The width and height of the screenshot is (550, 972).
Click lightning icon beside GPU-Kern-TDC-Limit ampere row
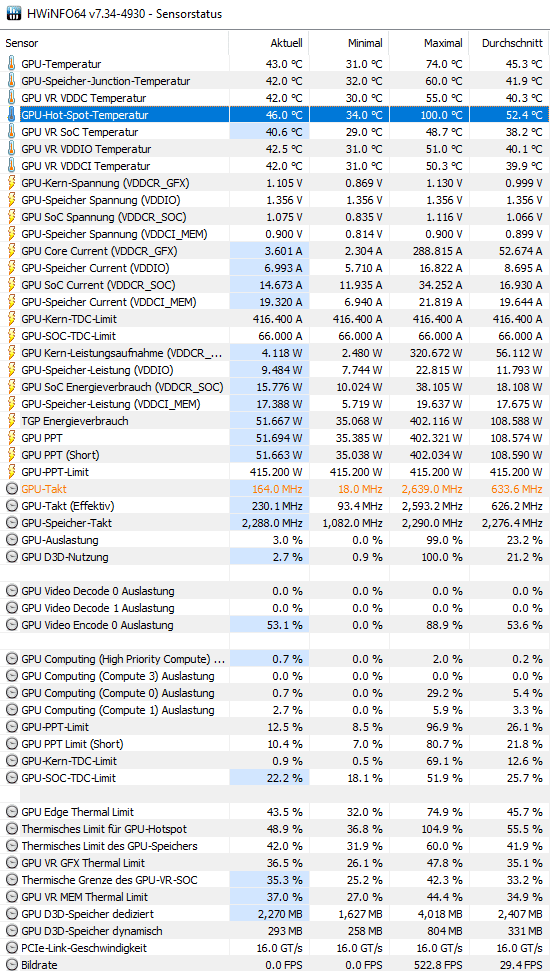(11, 319)
